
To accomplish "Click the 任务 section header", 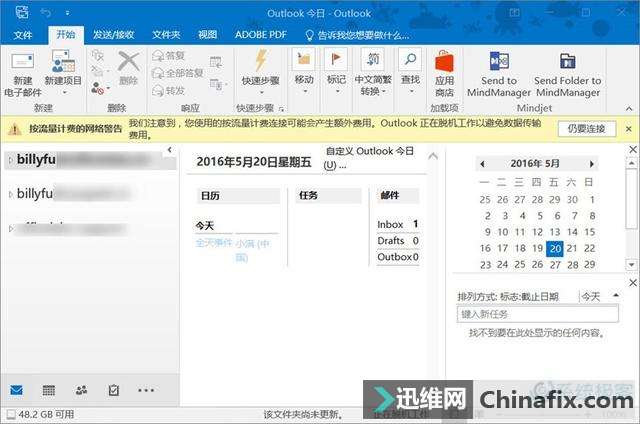I will pyautogui.click(x=329, y=195).
